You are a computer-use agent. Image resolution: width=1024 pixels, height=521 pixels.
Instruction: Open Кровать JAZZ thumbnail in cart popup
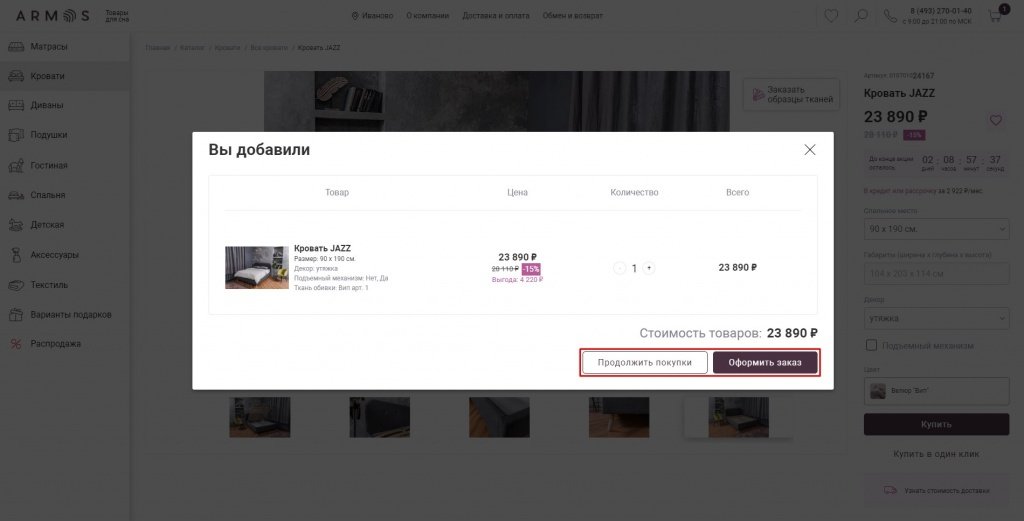tap(257, 267)
